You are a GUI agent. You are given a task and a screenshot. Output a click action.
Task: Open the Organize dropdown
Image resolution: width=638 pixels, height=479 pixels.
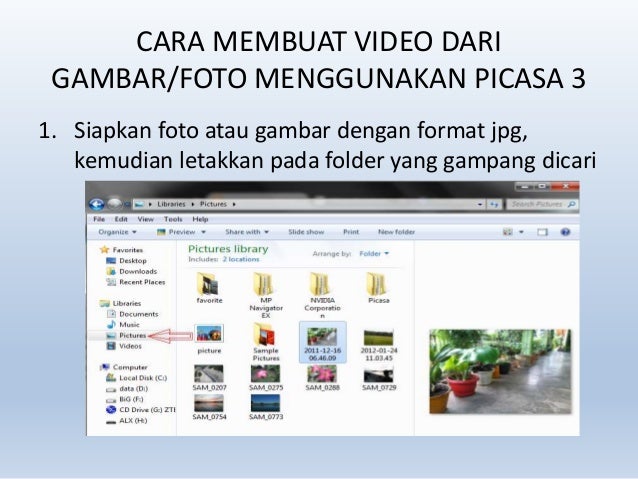(x=117, y=232)
